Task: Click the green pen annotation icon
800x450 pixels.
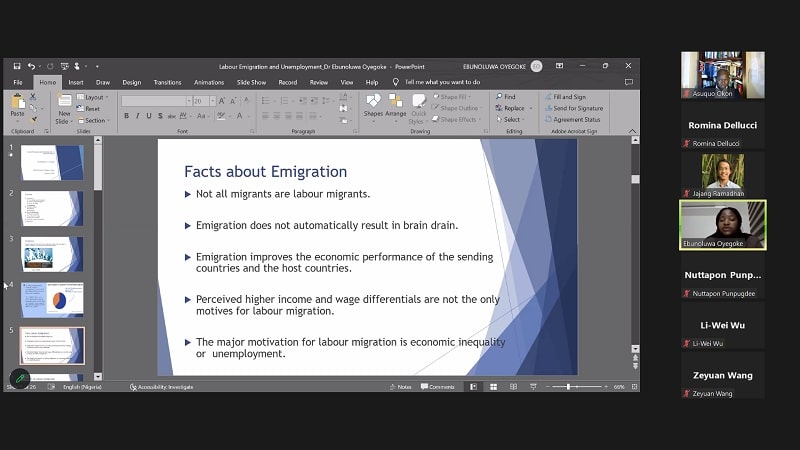Action: point(19,378)
